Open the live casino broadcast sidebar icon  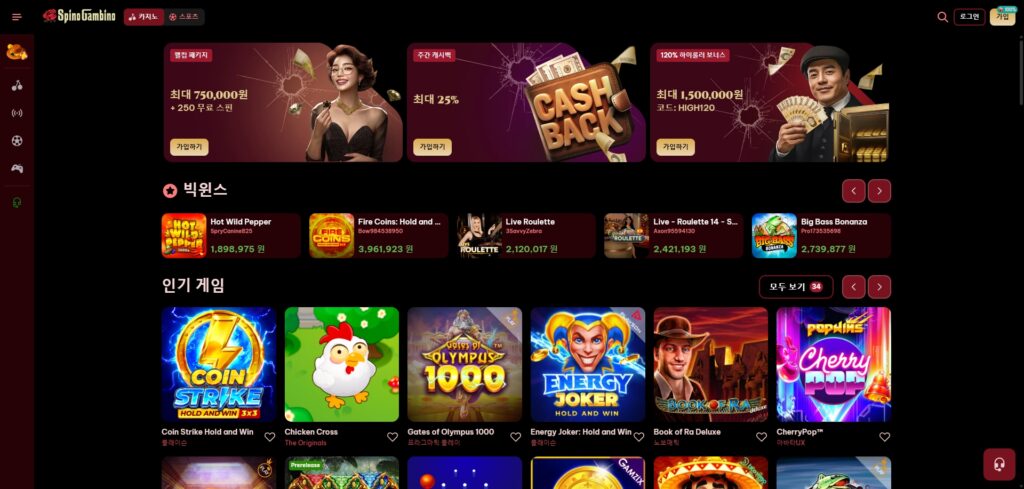click(x=17, y=113)
